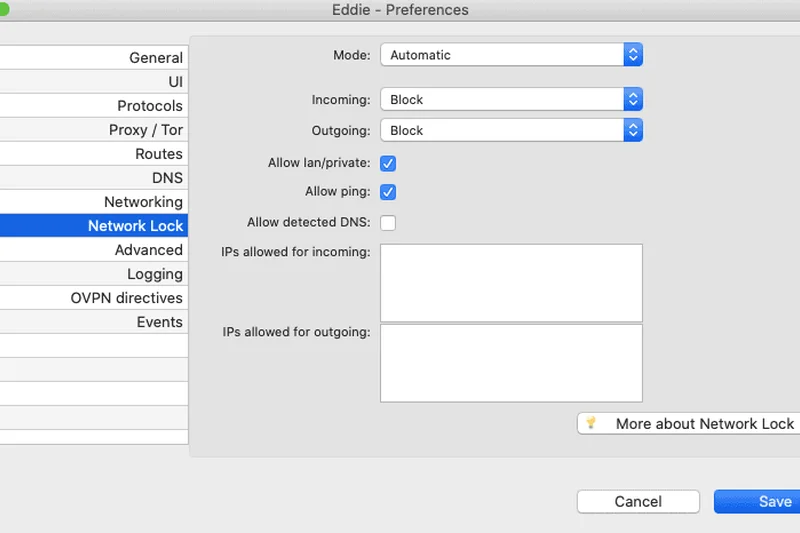
Task: Uncheck the Allow ping checkbox
Action: [388, 192]
